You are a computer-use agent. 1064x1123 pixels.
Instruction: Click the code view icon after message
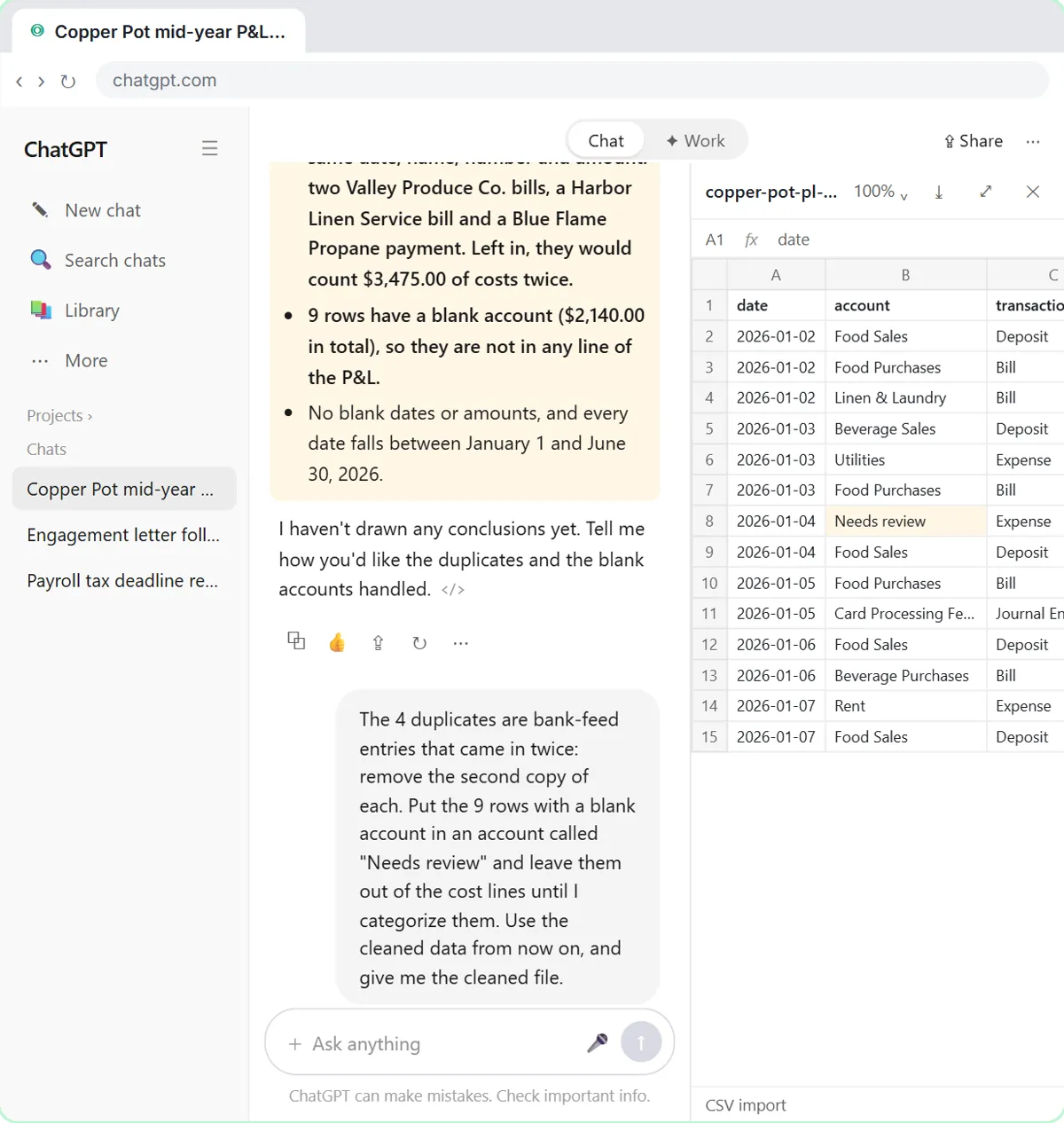click(453, 590)
